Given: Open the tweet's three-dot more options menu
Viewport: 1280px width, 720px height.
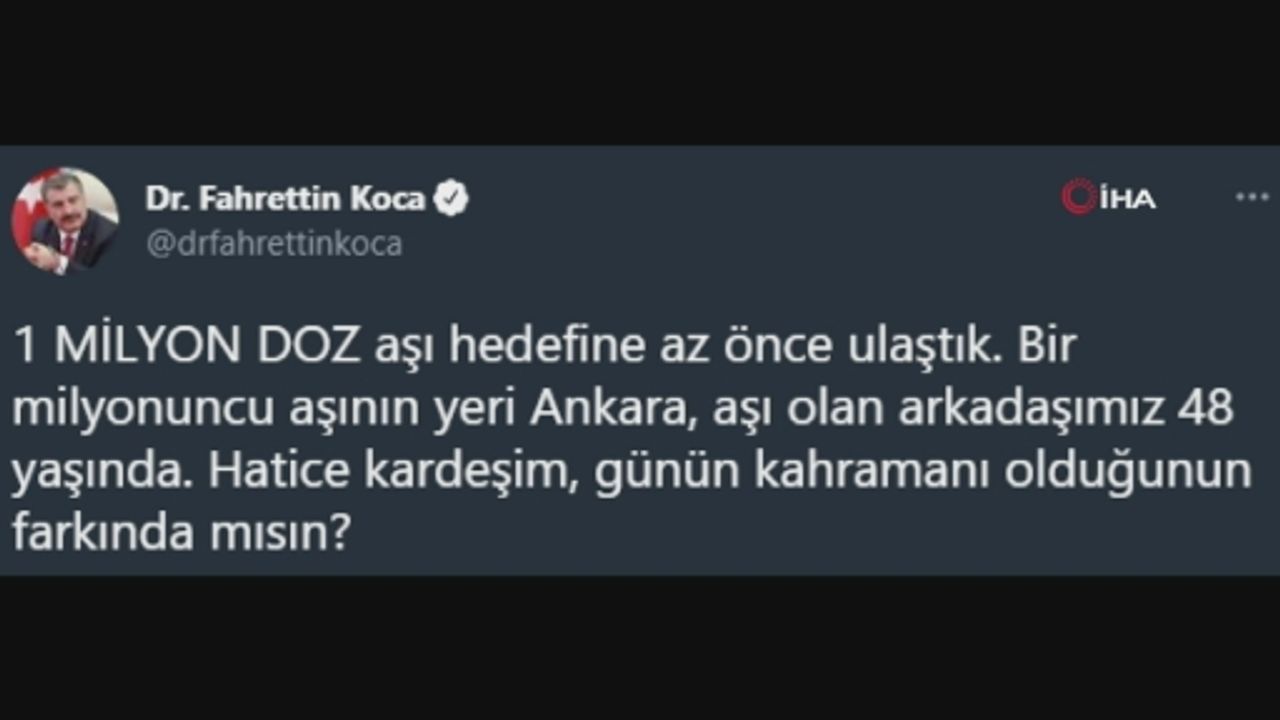Looking at the screenshot, I should click(1252, 197).
